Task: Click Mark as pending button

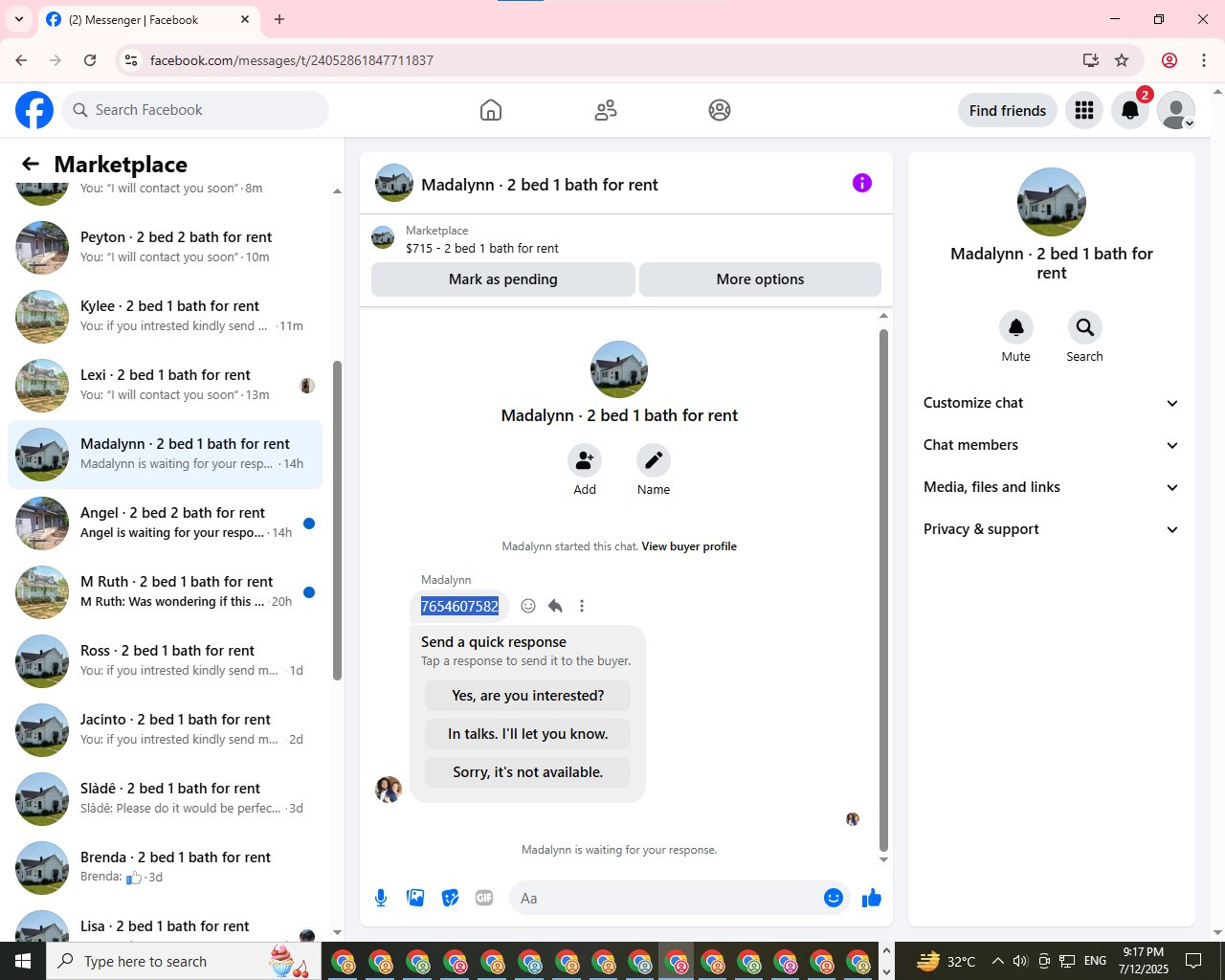Action: pos(503,279)
